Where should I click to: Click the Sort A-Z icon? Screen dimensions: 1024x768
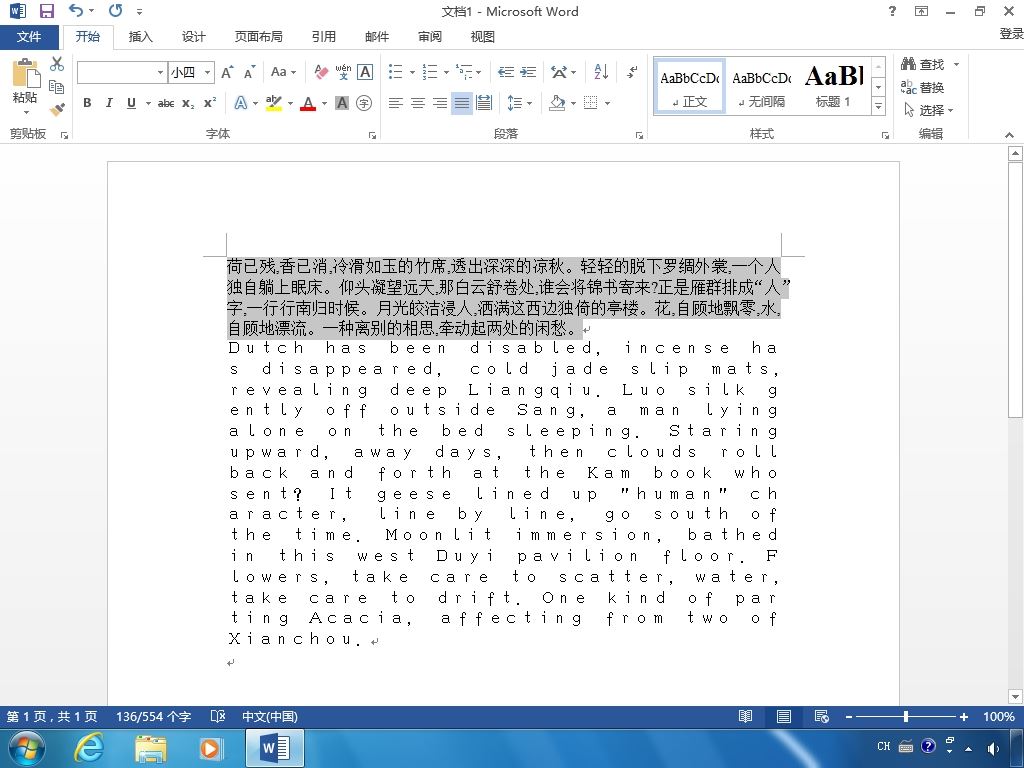point(601,72)
